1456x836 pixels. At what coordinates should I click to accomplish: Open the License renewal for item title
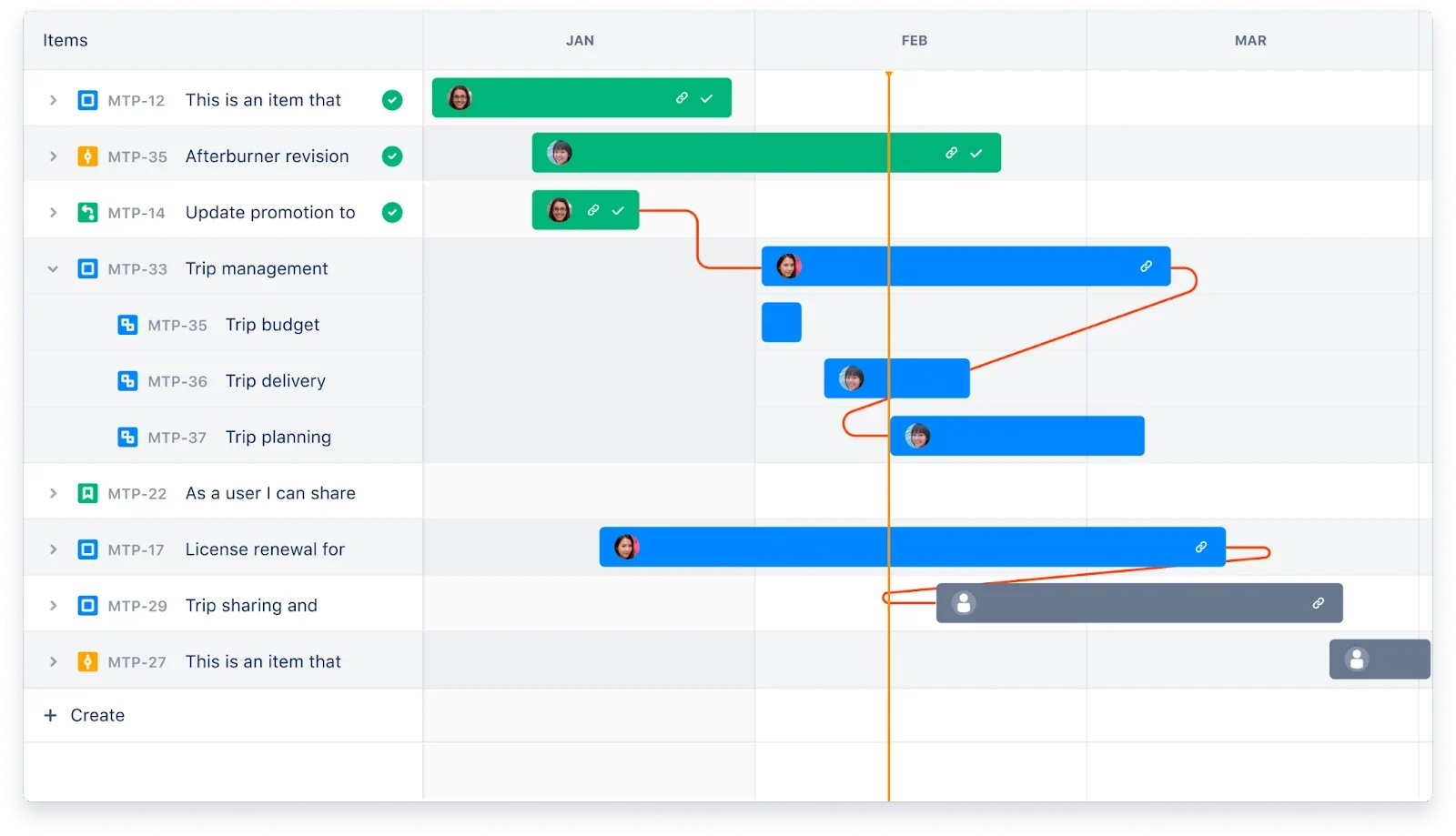(265, 549)
